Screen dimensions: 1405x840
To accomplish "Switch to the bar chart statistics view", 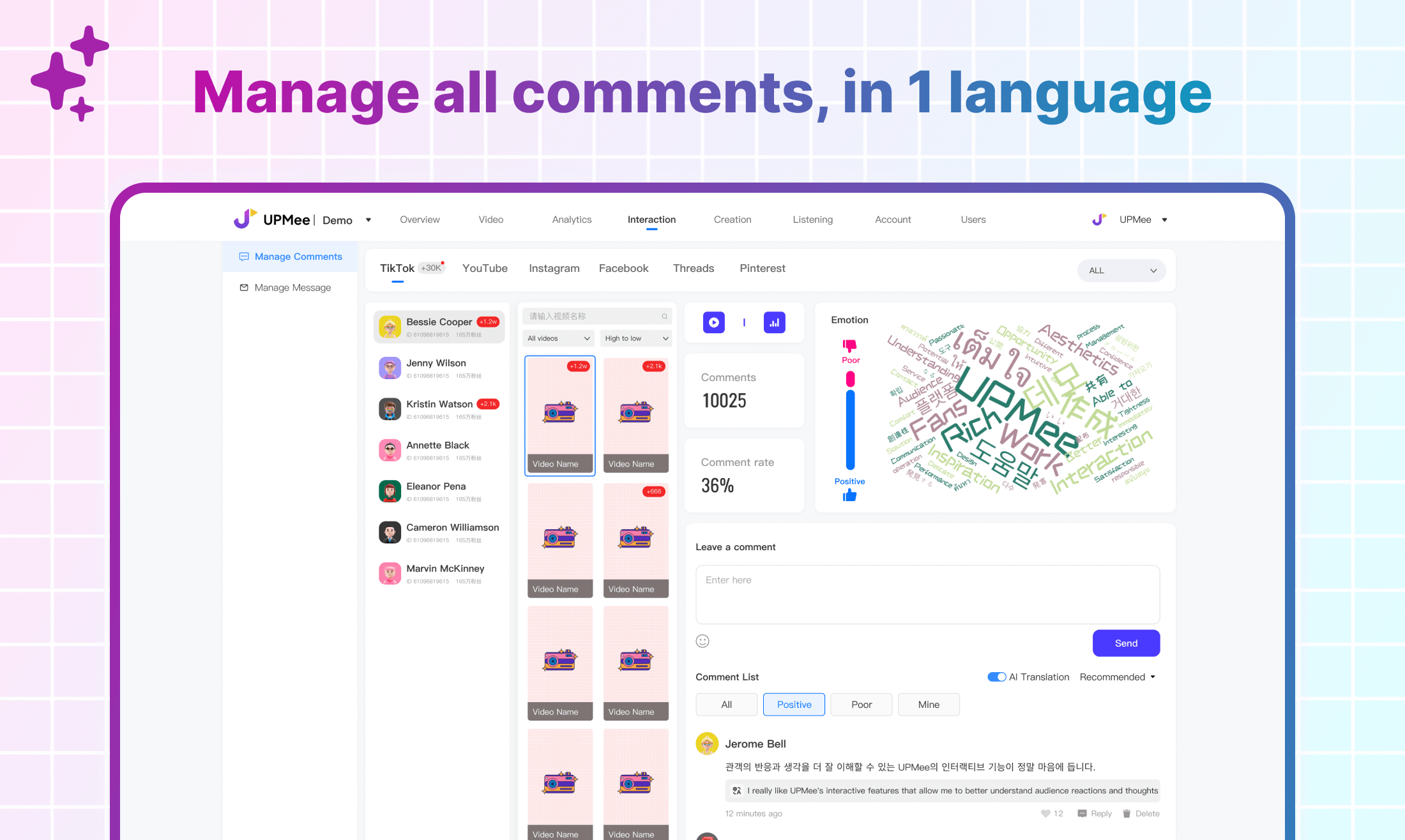I will pos(774,322).
